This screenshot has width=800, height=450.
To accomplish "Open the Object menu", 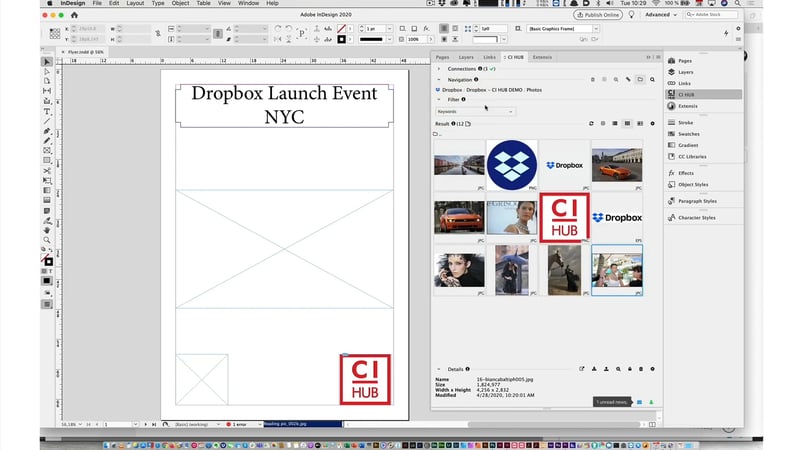I will [180, 3].
